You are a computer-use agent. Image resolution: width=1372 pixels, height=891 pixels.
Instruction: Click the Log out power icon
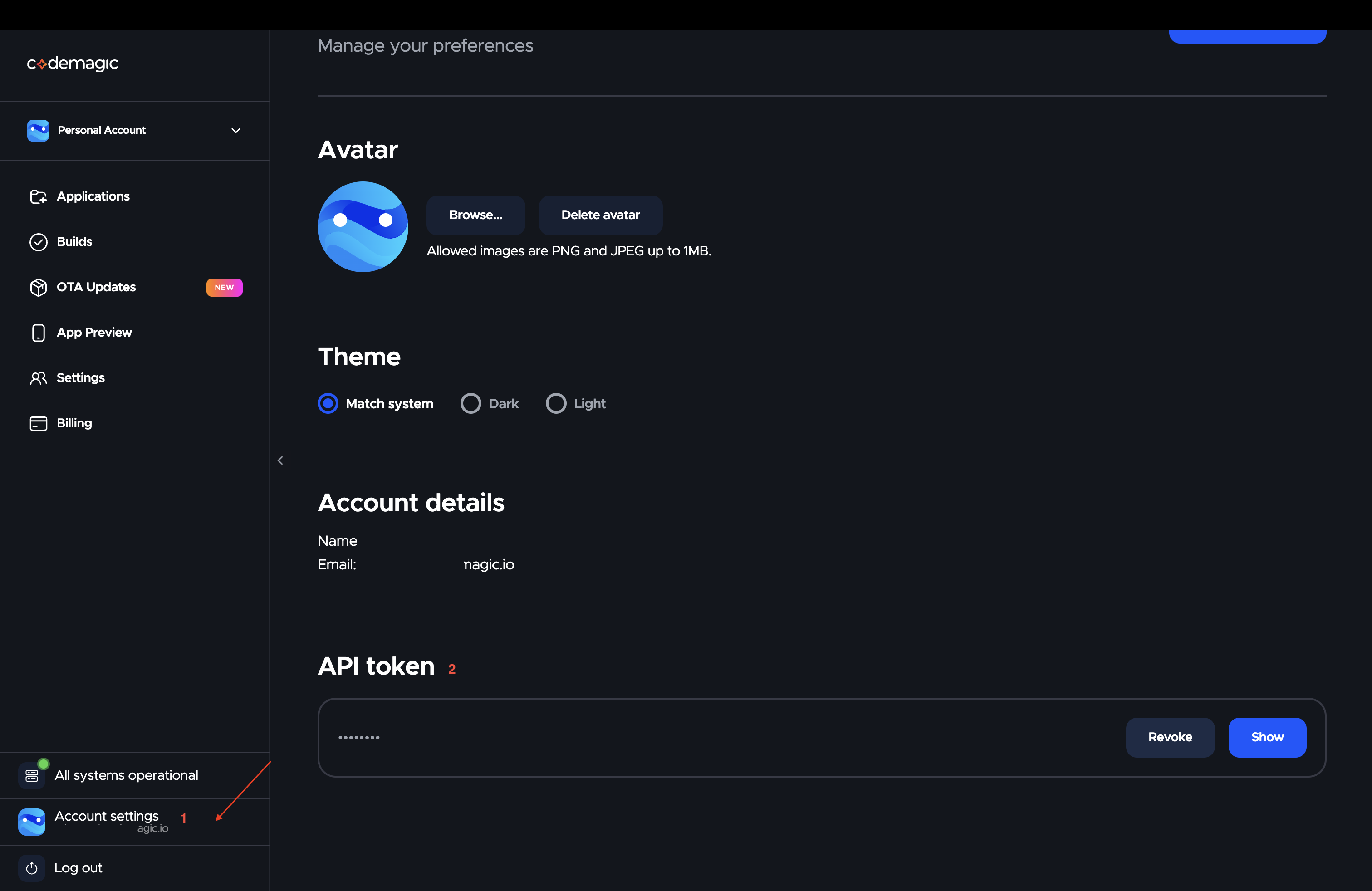pos(32,868)
